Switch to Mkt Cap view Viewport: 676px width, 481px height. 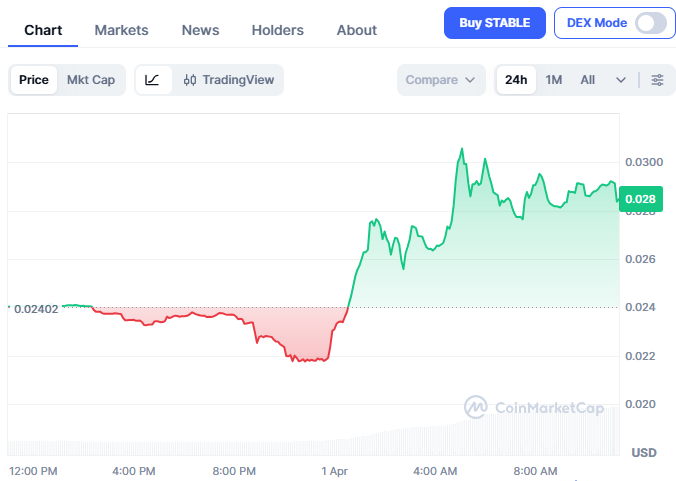coord(91,80)
